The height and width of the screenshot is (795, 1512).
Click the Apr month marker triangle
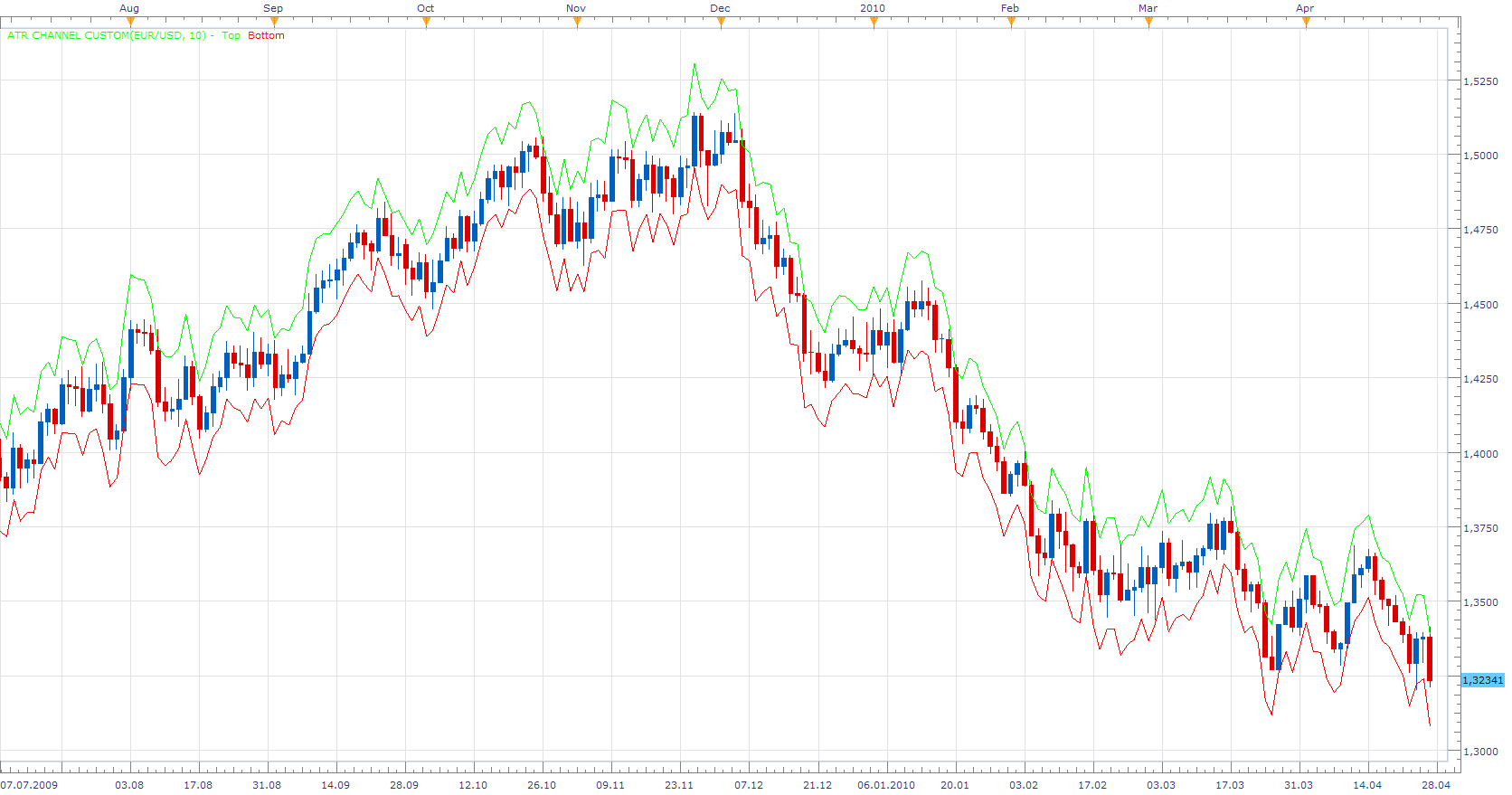pyautogui.click(x=1306, y=22)
